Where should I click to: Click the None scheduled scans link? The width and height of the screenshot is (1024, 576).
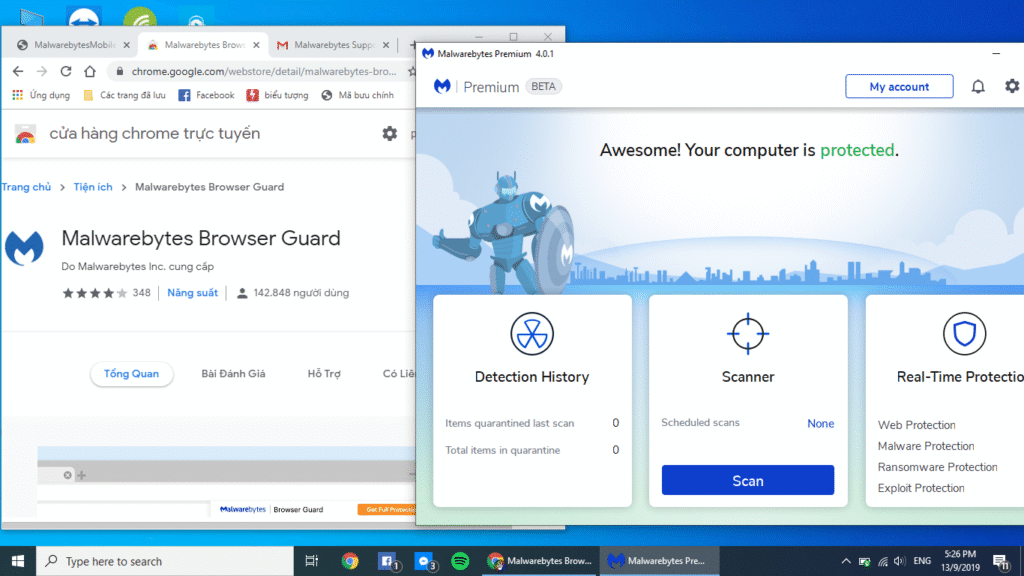coord(820,424)
